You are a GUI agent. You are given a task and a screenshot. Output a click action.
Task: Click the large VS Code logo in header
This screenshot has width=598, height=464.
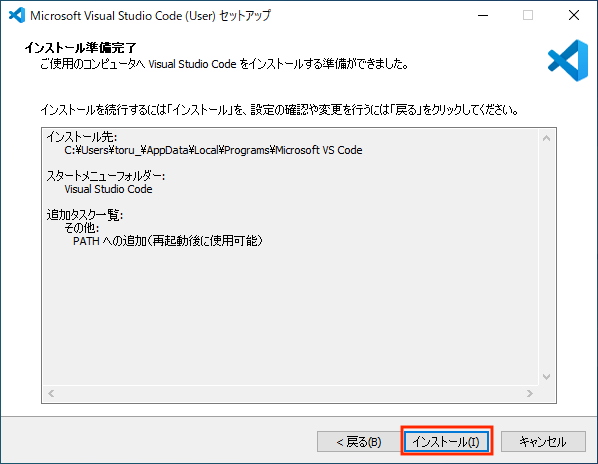tap(568, 61)
